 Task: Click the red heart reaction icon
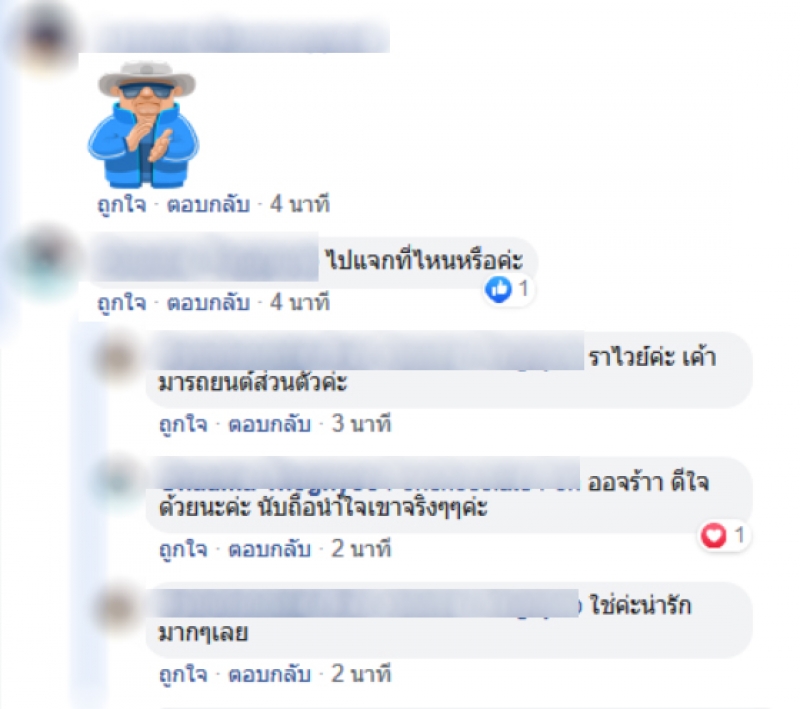pos(713,536)
